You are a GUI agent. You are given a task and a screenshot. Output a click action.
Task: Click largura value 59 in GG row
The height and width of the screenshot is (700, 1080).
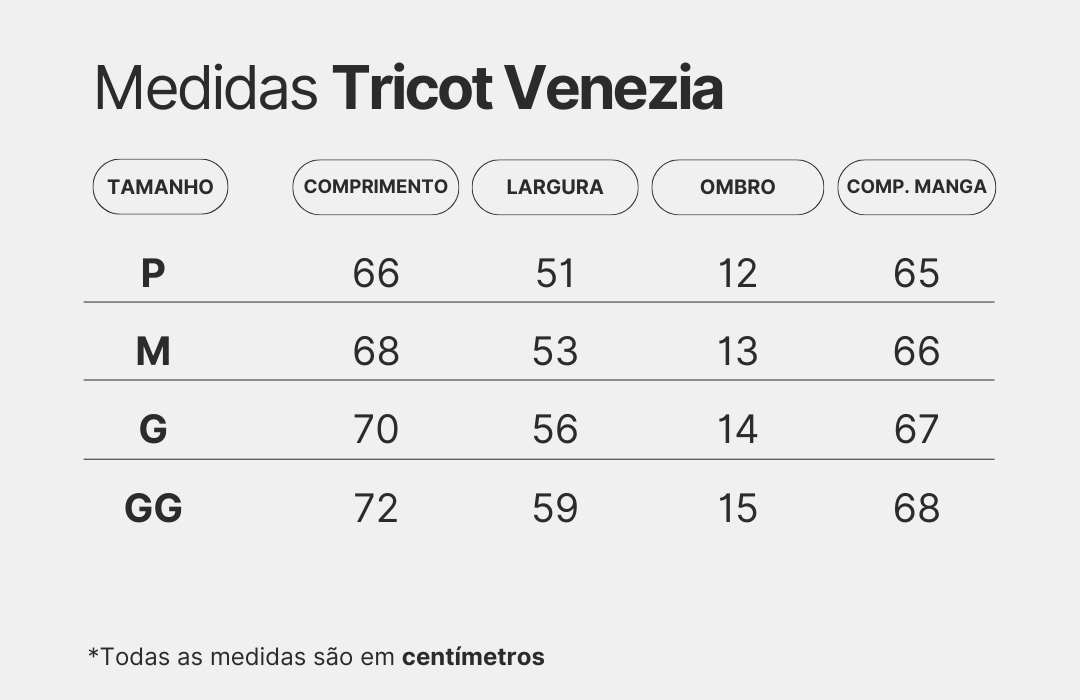tap(555, 508)
